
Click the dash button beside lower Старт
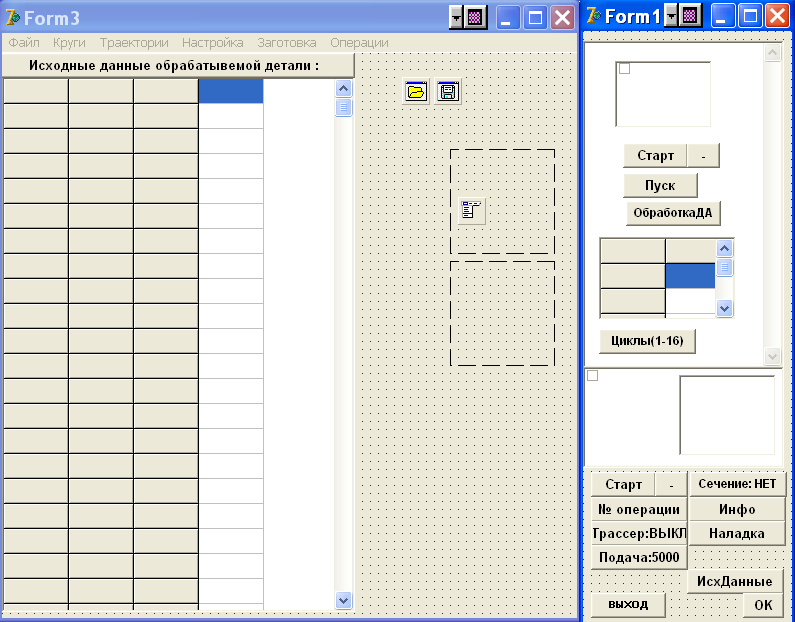coord(671,484)
